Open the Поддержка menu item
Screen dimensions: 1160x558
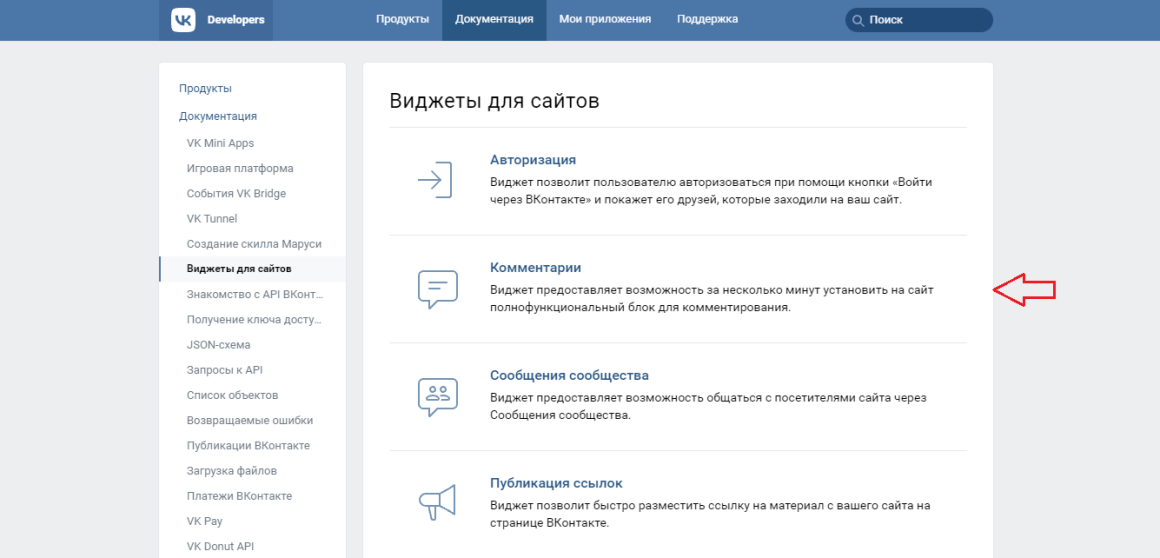tap(707, 20)
